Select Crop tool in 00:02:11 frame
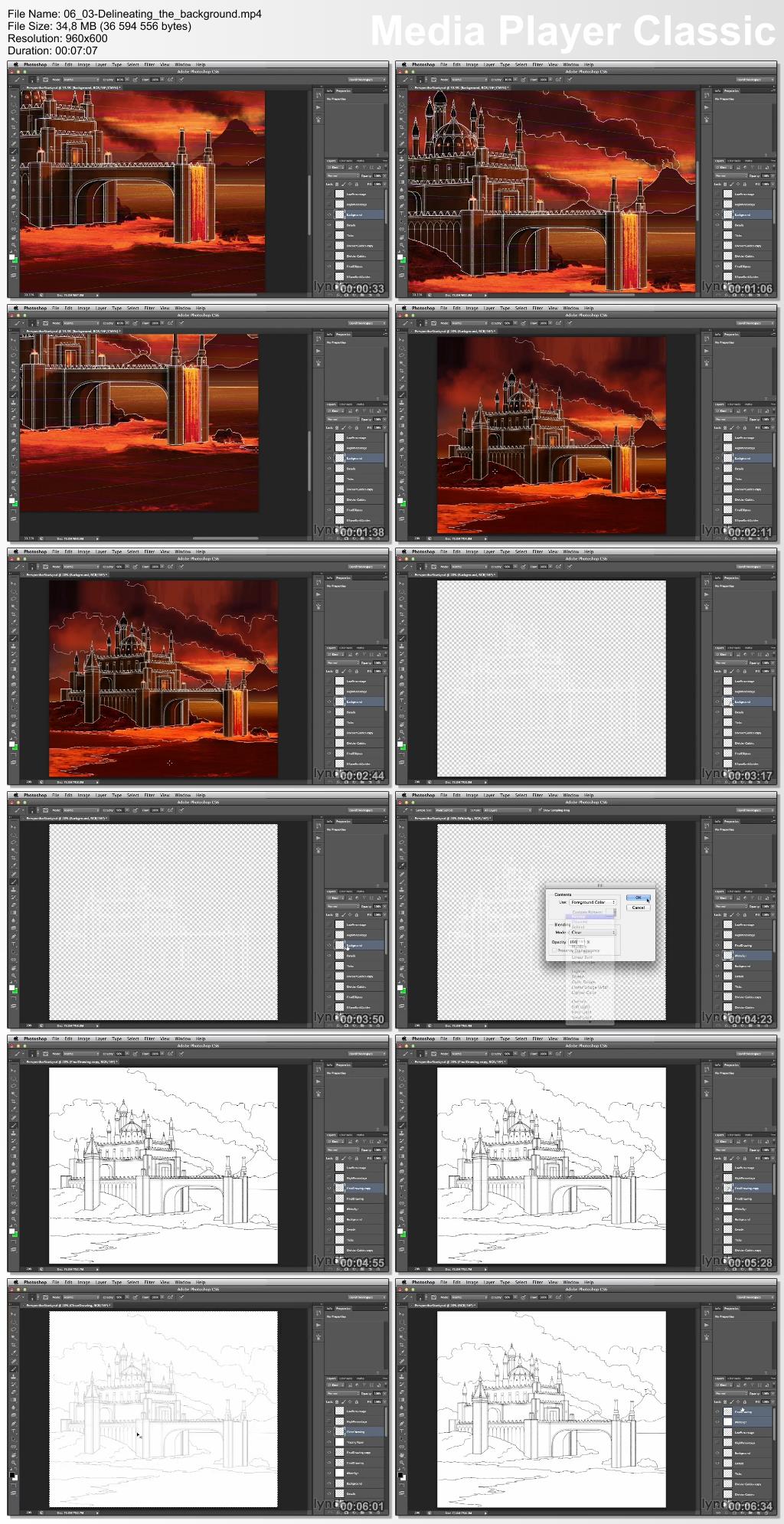 pyautogui.click(x=401, y=370)
